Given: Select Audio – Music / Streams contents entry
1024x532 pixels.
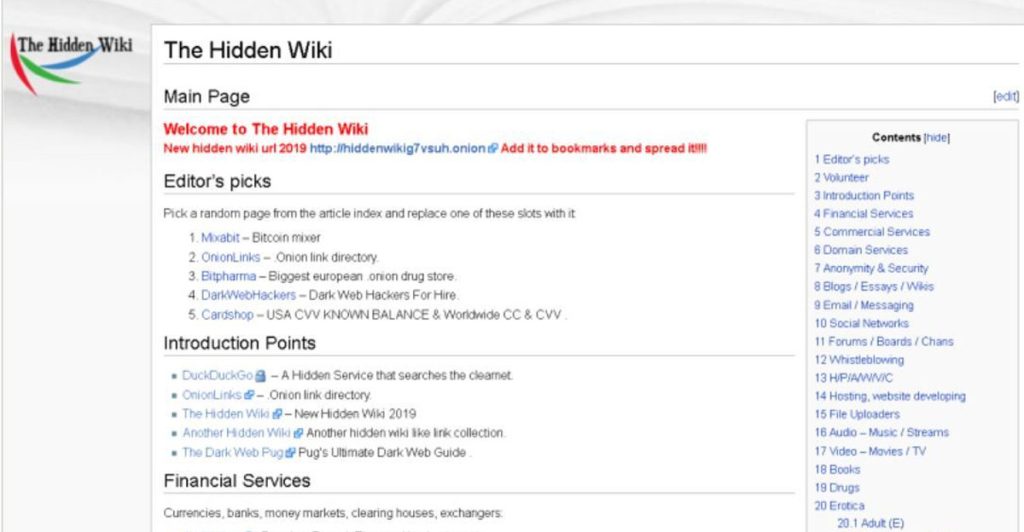Looking at the screenshot, I should pyautogui.click(x=882, y=433).
